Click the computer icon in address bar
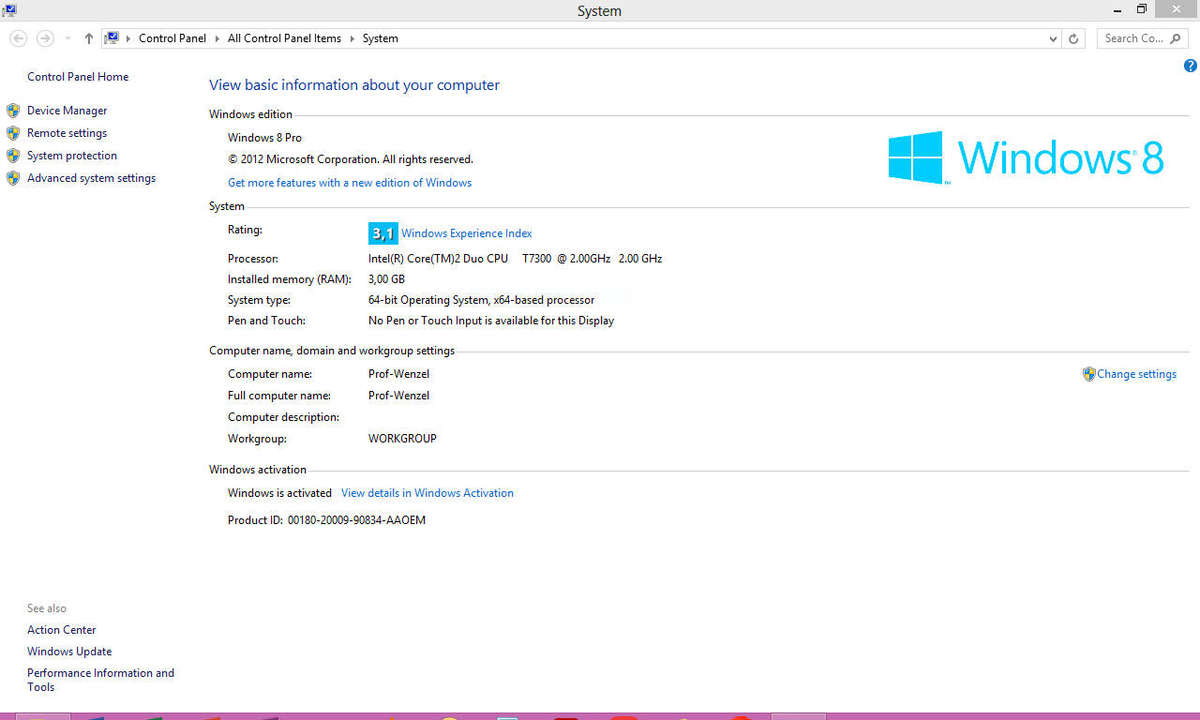The image size is (1200, 720). (113, 38)
